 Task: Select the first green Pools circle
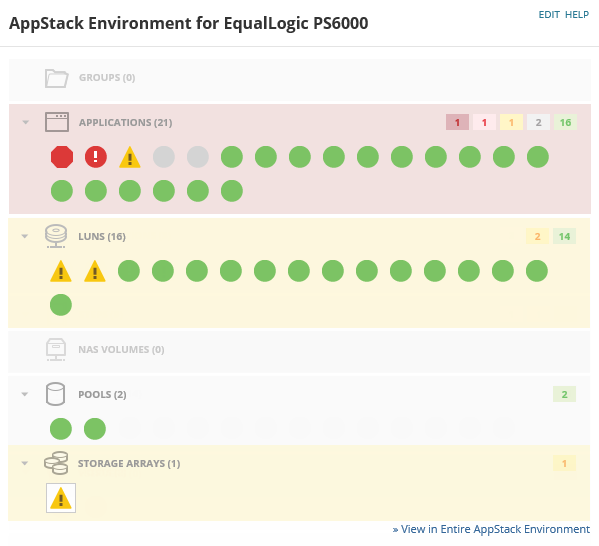[x=61, y=429]
